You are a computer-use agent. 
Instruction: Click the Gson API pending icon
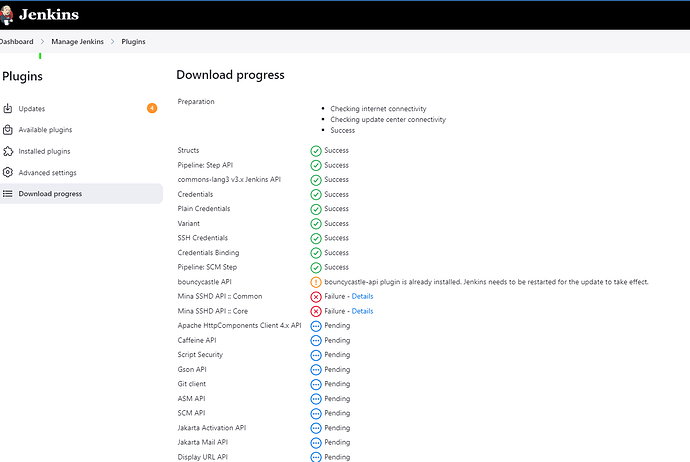coord(316,370)
